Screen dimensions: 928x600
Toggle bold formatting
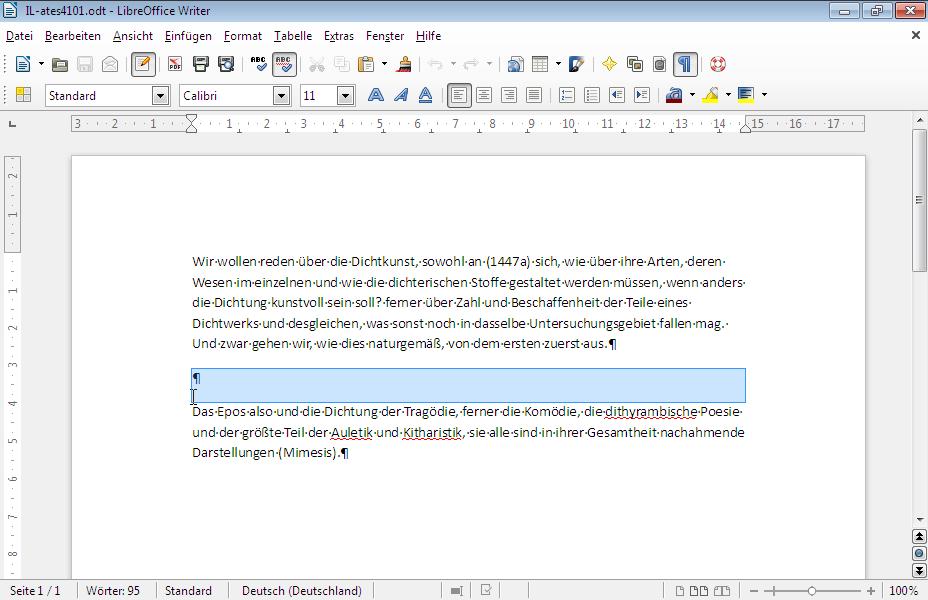[376, 95]
